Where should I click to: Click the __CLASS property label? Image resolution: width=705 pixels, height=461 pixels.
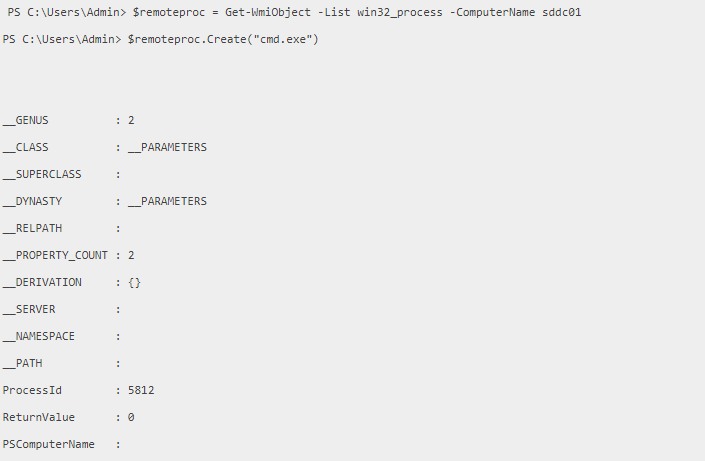click(26, 147)
